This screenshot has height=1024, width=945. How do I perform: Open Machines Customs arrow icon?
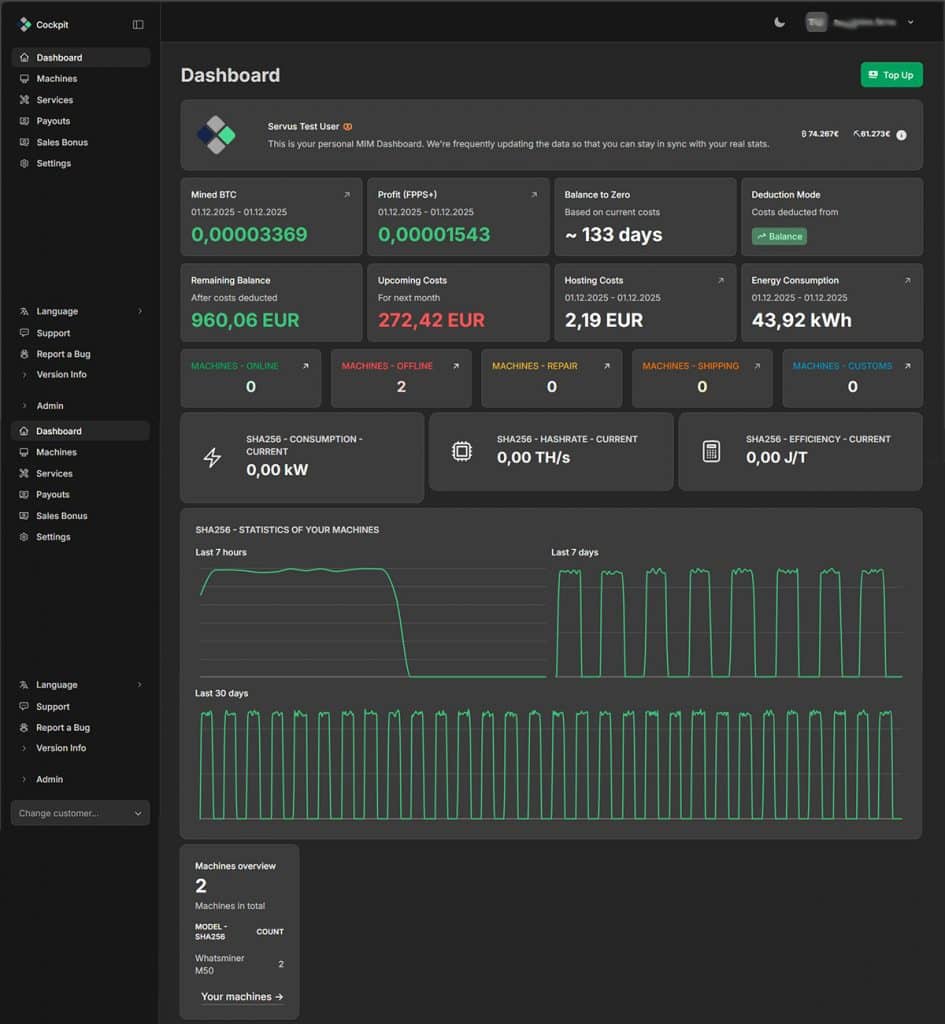click(x=907, y=366)
